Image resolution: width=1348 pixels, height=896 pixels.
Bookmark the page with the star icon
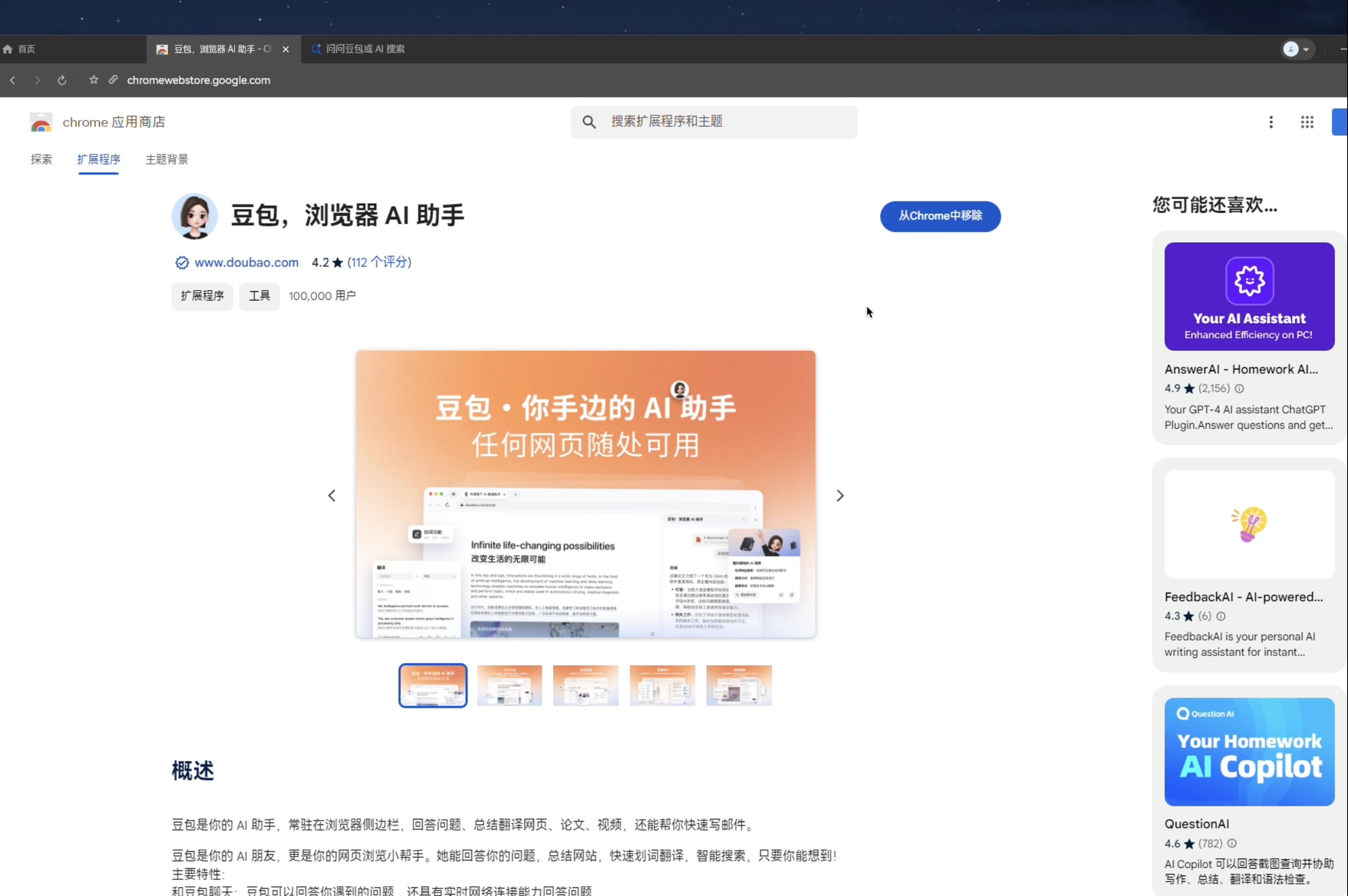94,80
